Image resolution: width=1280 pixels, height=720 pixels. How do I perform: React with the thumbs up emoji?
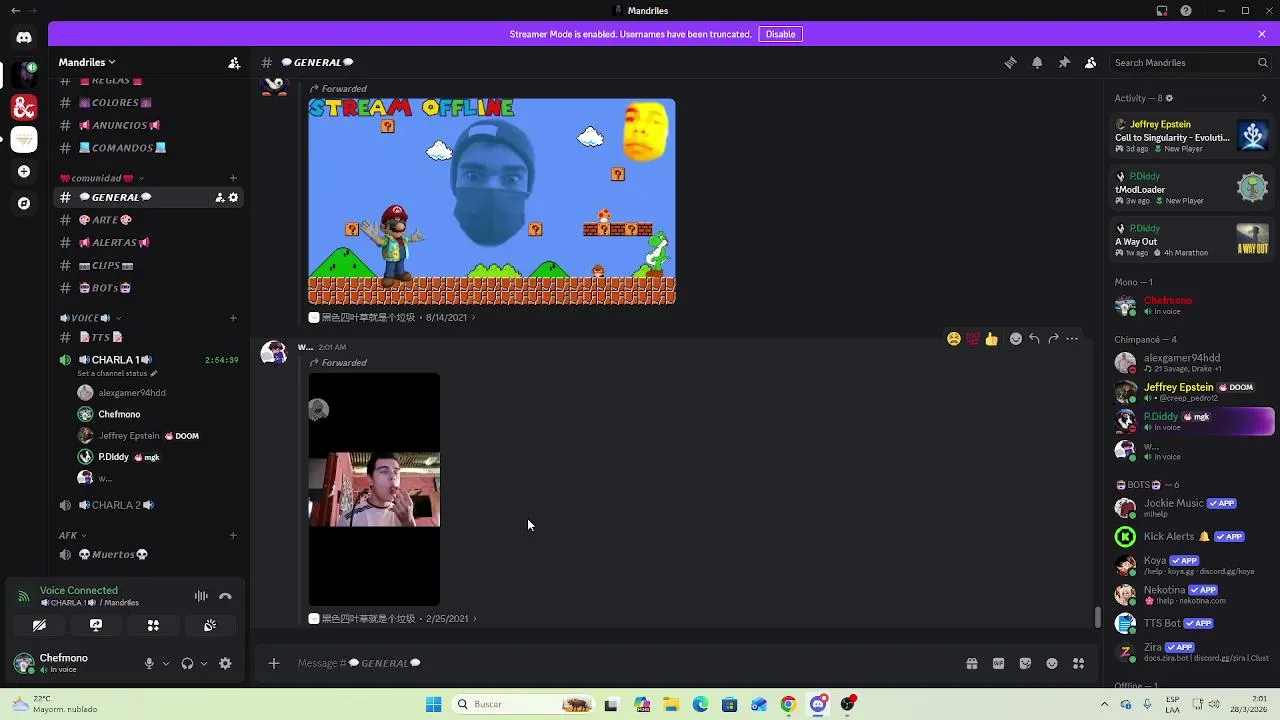(x=991, y=339)
